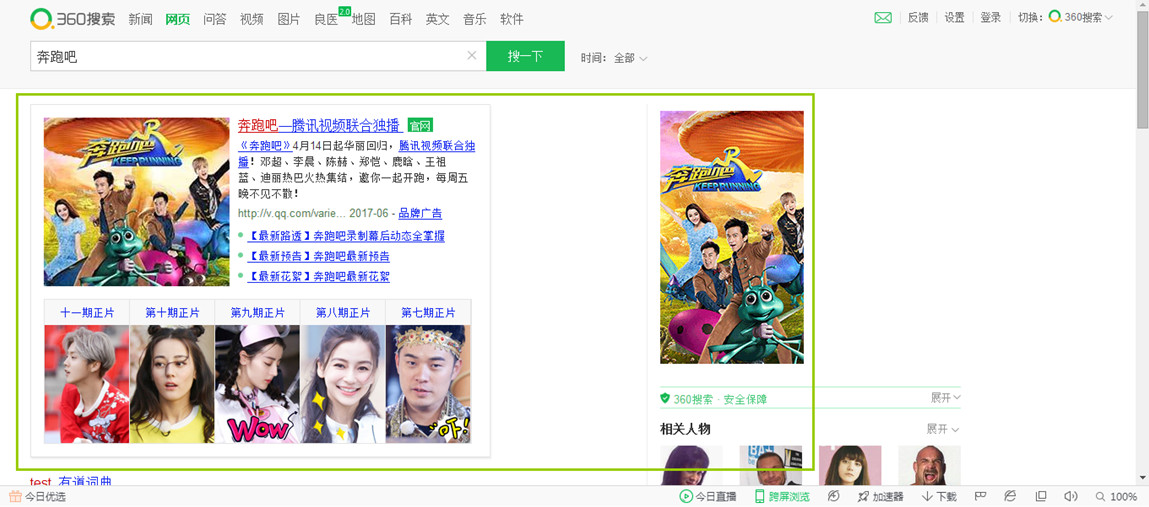This screenshot has height=507, width=1149.
Task: Click the 第九期 thumbnail with Wow sticker
Action: (257, 385)
